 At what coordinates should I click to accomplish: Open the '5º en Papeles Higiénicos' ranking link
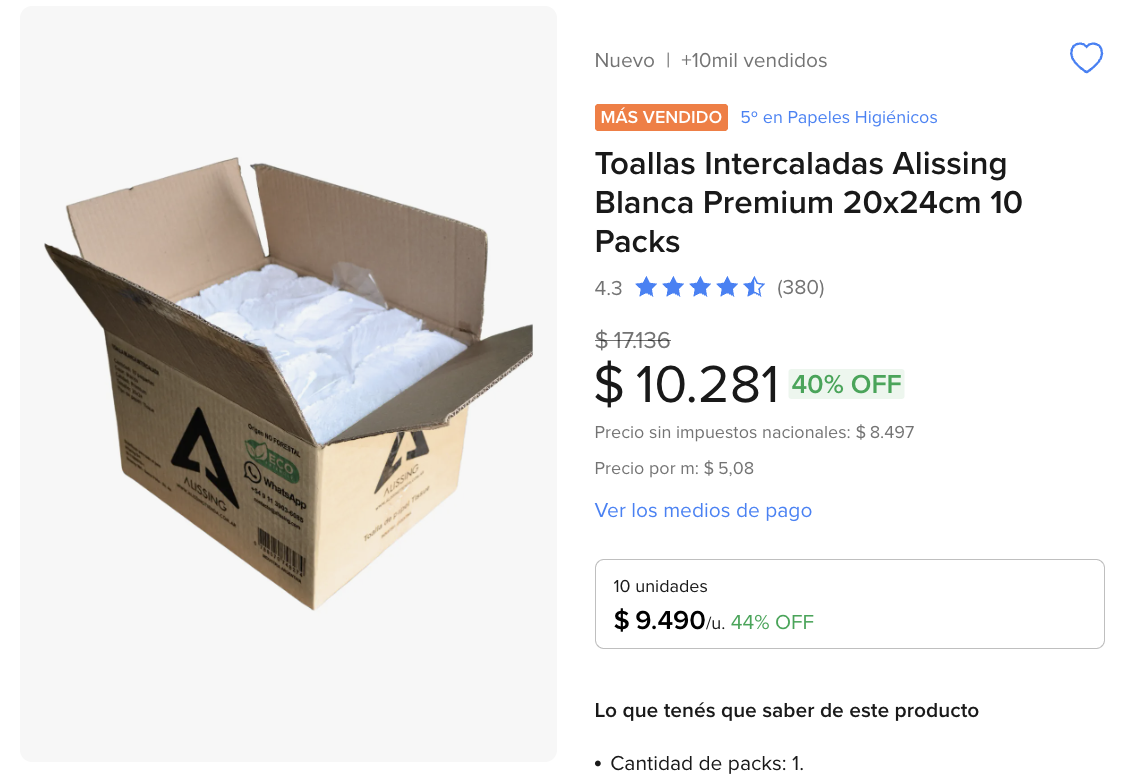coord(839,117)
